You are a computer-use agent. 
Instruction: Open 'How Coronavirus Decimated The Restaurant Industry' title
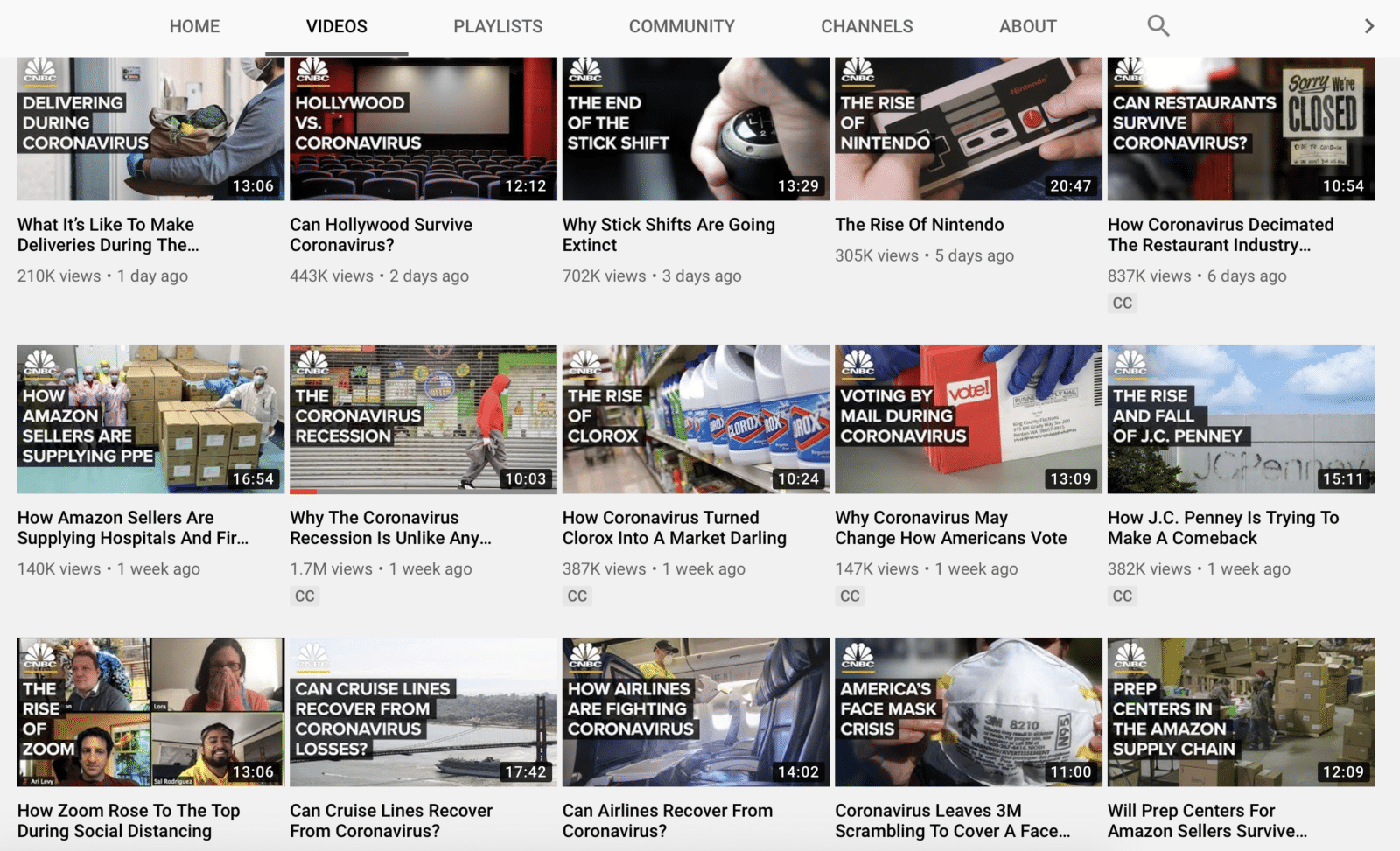pos(1220,234)
